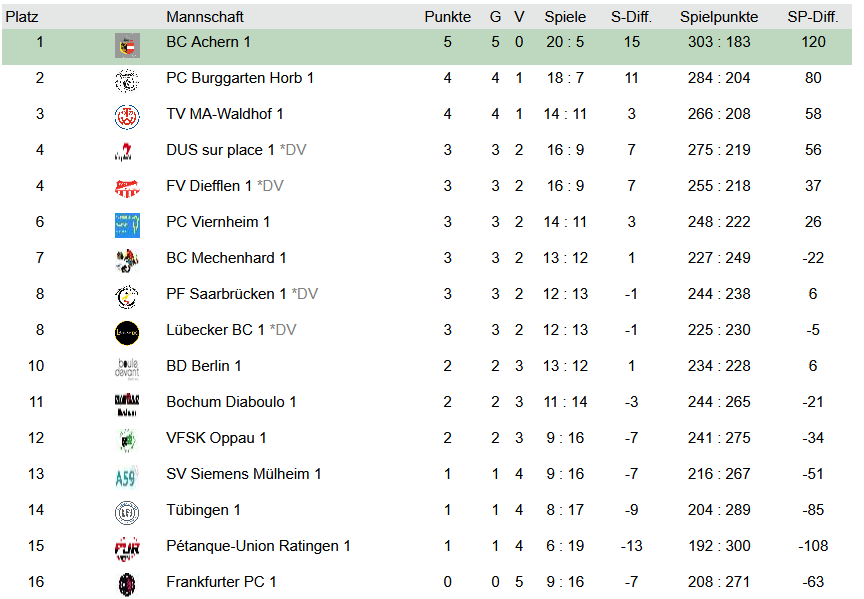Click the Lübecker BC 1 black logo
864x599 pixels.
[x=127, y=332]
